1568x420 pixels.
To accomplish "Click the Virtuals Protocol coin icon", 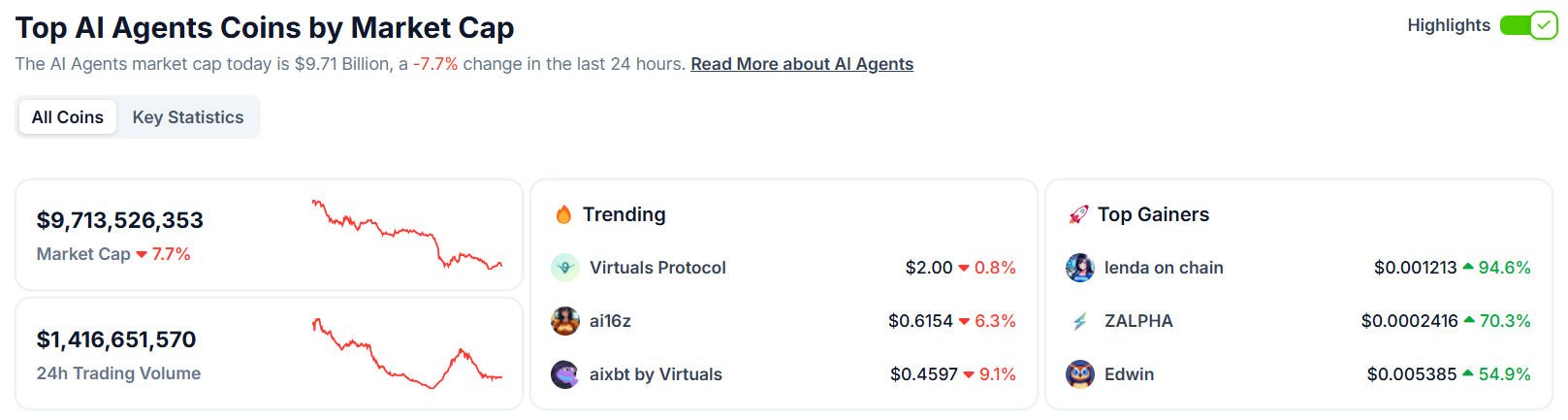I will click(x=565, y=268).
